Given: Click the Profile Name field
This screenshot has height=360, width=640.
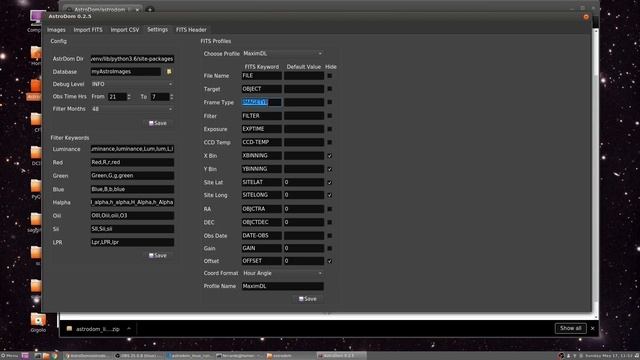Looking at the screenshot, I should pyautogui.click(x=282, y=286).
